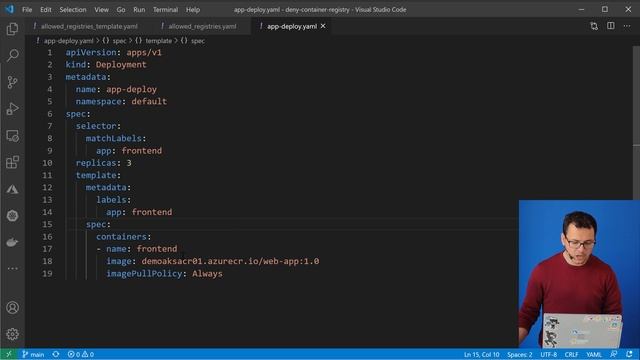640x360 pixels.
Task: Click app-deploy.yaml in the breadcrumb
Action: (x=69, y=41)
